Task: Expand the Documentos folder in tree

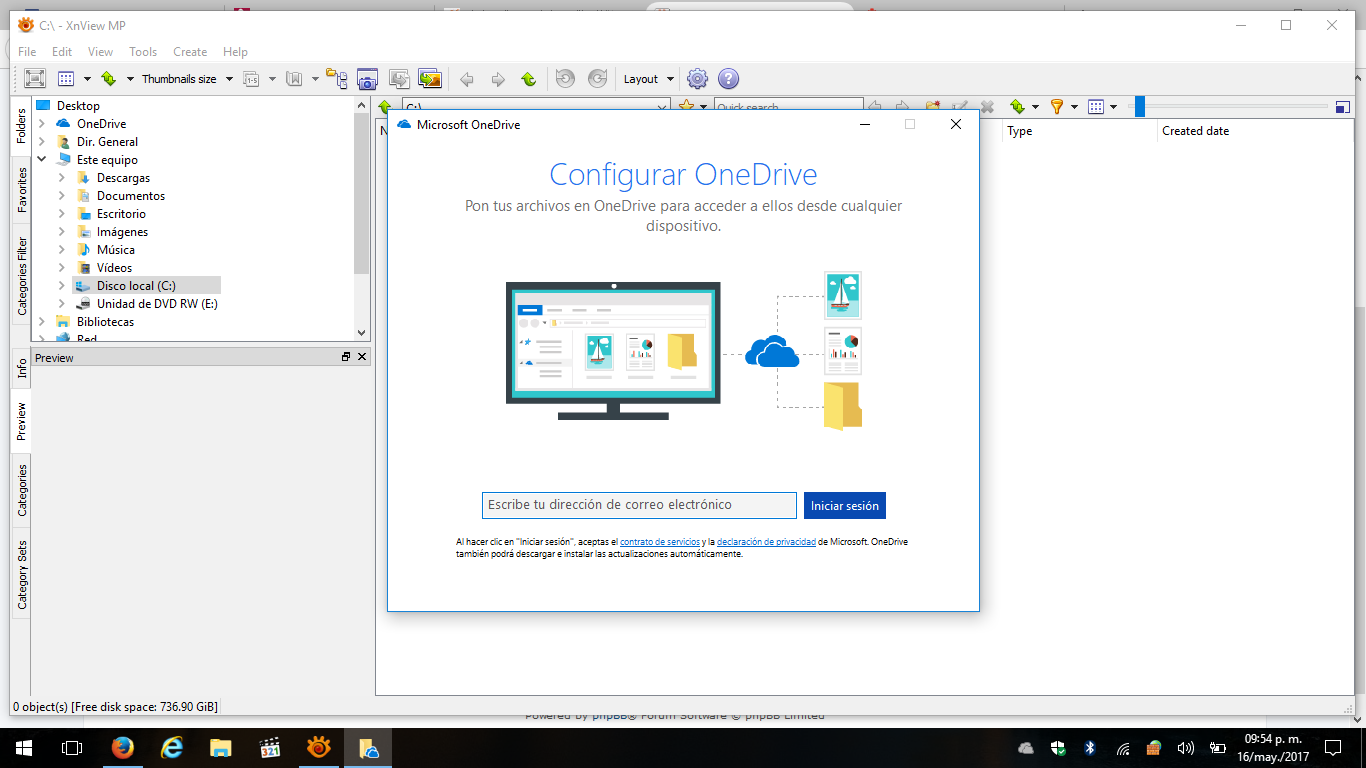Action: tap(62, 196)
